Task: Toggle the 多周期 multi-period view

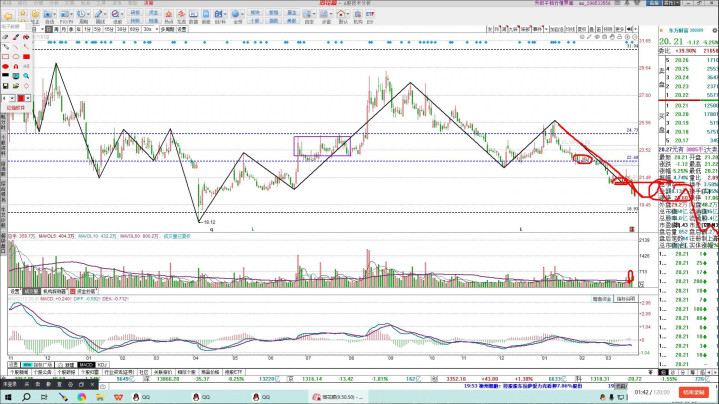Action: pyautogui.click(x=168, y=30)
